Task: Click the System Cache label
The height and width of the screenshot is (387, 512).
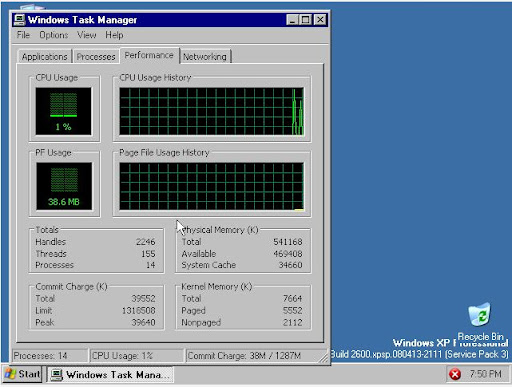Action: tap(209, 265)
